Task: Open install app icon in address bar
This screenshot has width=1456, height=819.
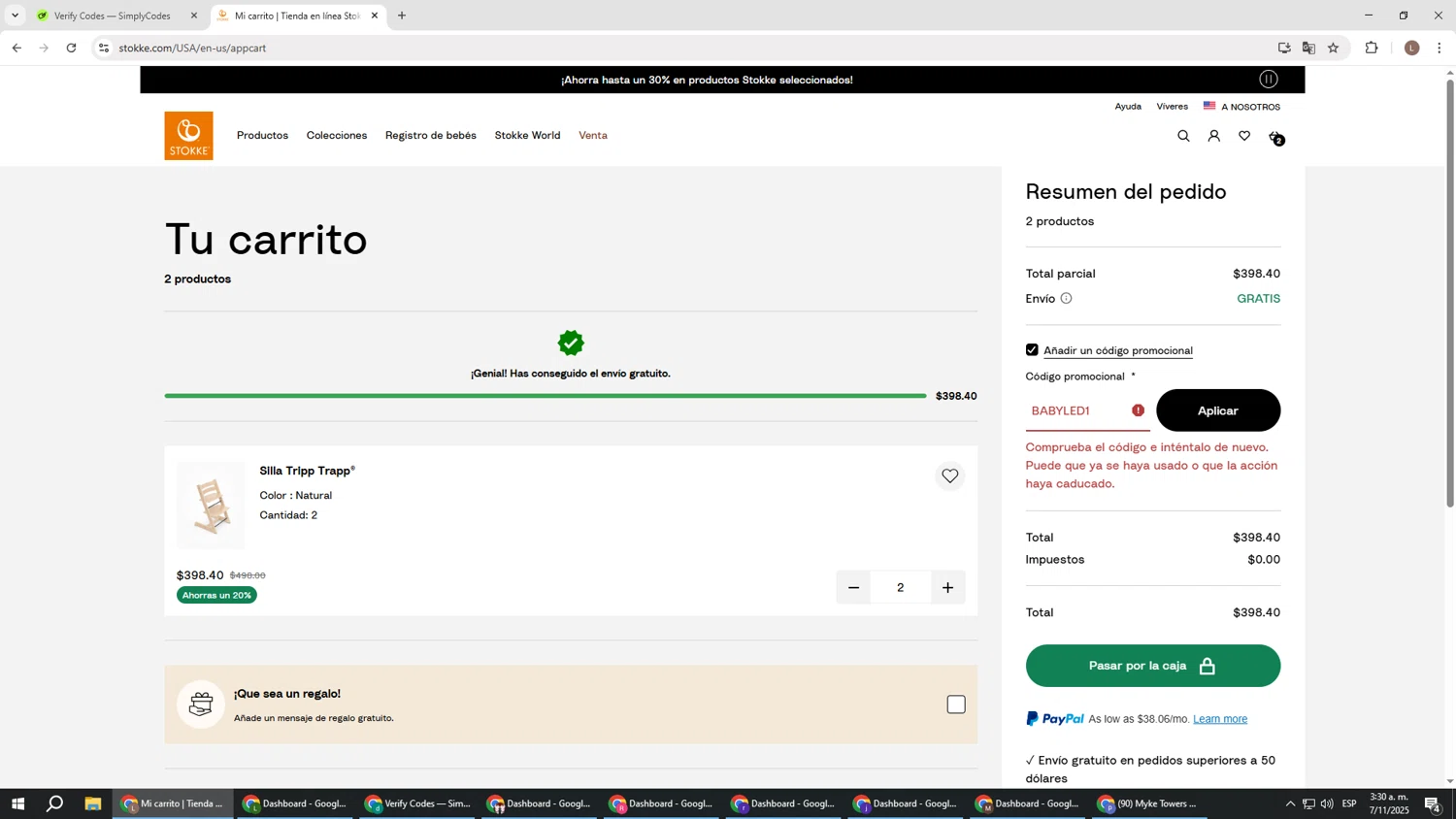Action: [x=1284, y=48]
